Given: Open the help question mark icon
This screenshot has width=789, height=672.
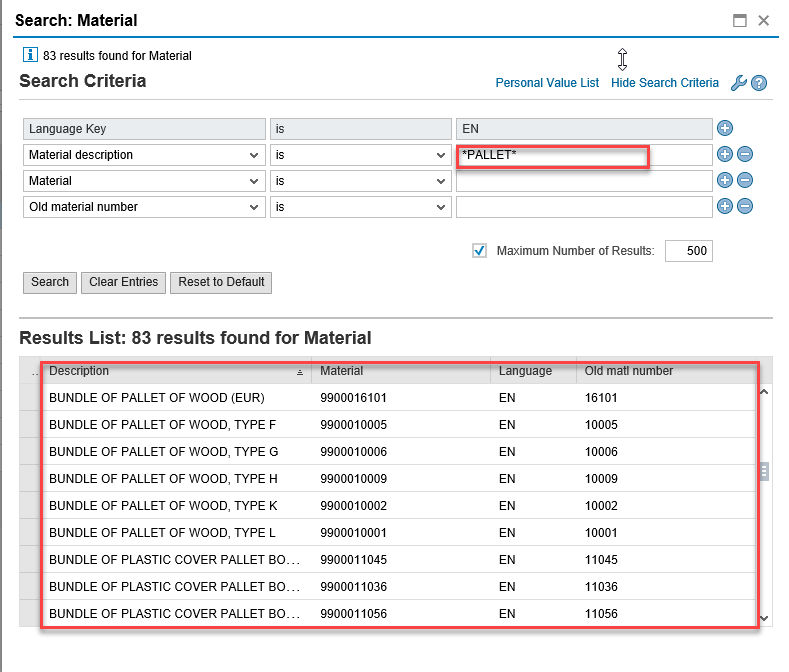Looking at the screenshot, I should tap(759, 83).
